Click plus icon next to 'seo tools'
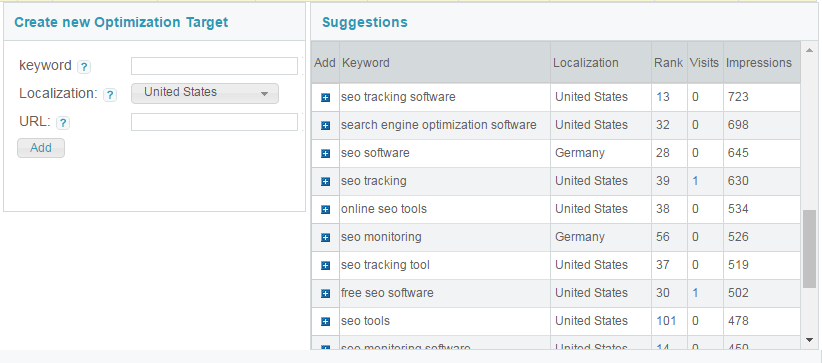Screen dimensions: 822x363 point(325,322)
